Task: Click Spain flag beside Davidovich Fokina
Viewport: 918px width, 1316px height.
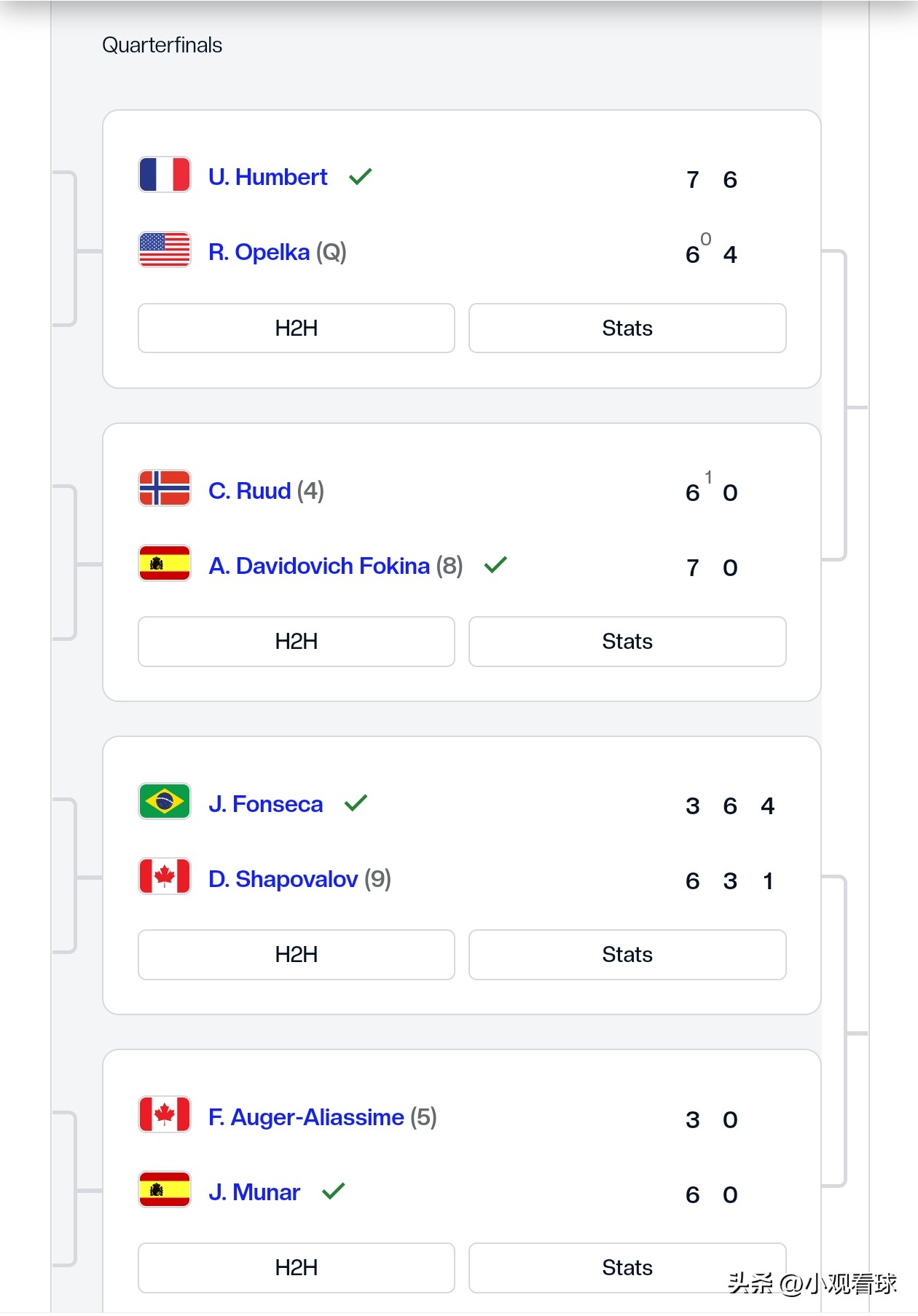Action: click(x=165, y=564)
